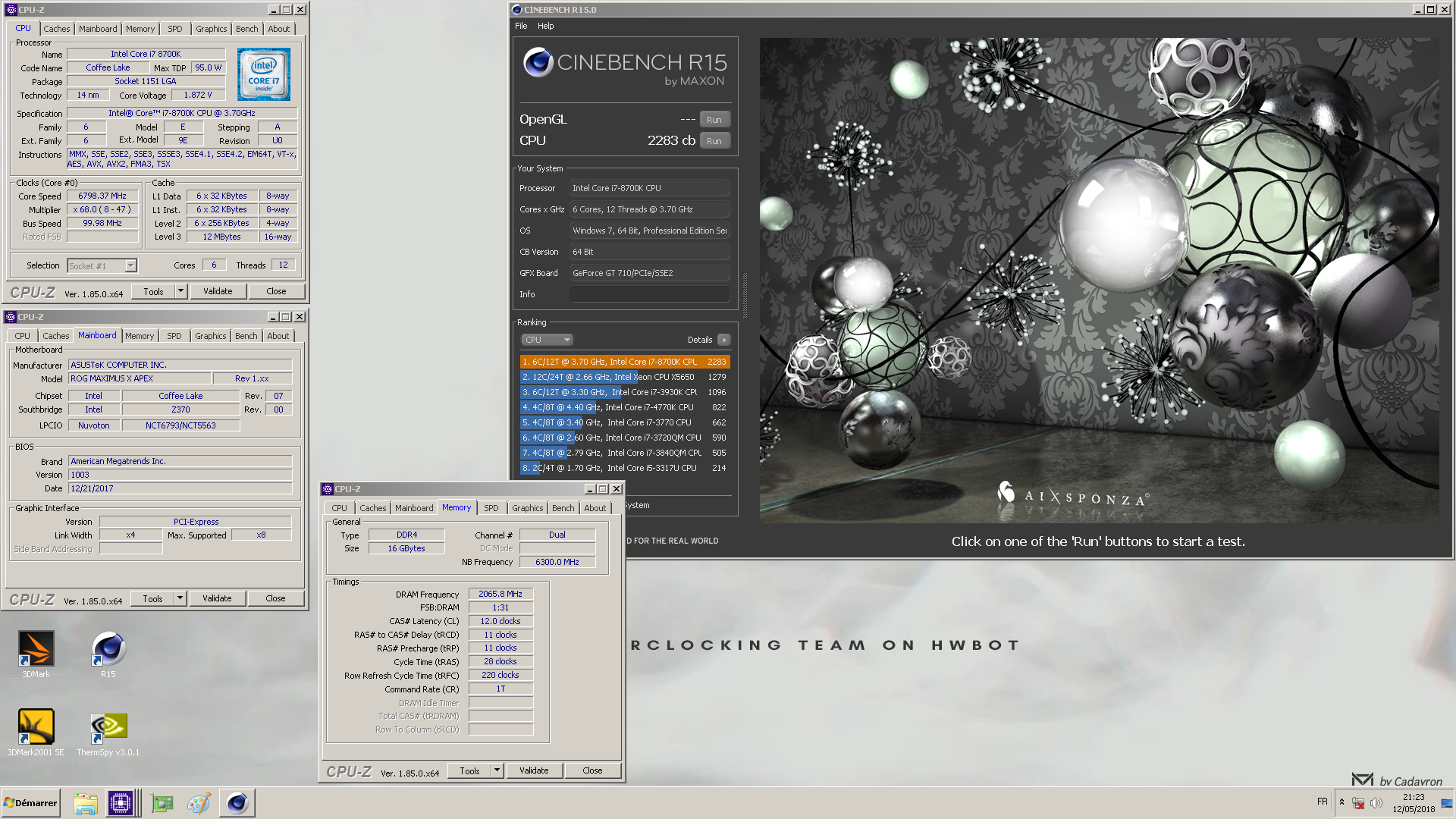The height and width of the screenshot is (819, 1456).
Task: Click the panel divider grip in Cinebench
Action: pyautogui.click(x=745, y=296)
